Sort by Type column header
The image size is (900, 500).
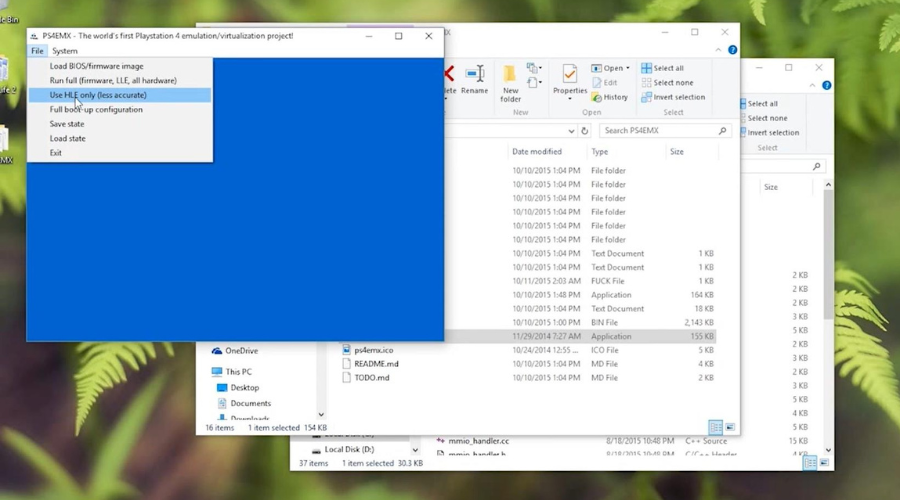click(600, 152)
